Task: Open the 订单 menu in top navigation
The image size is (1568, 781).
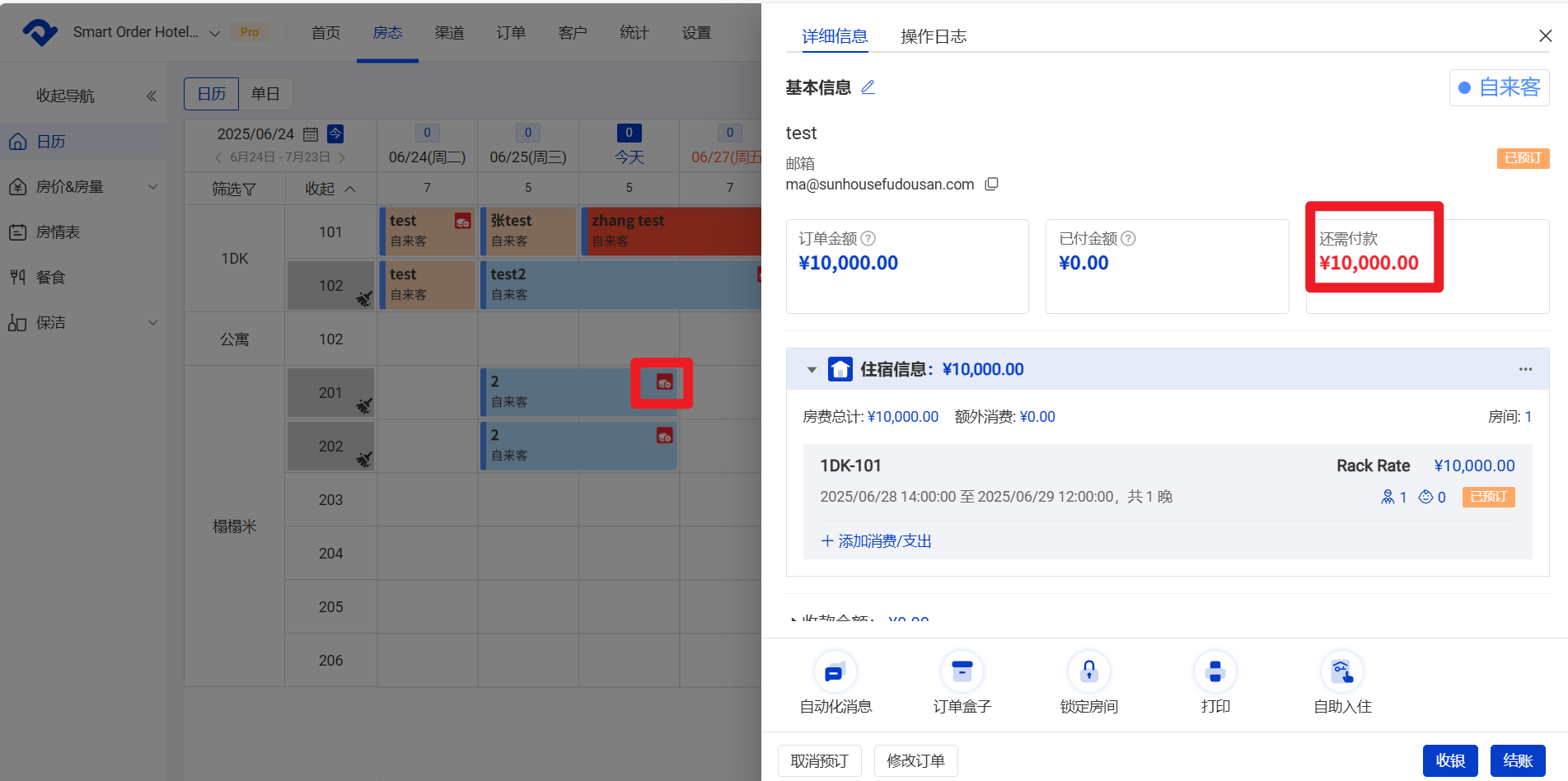Action: 511,33
